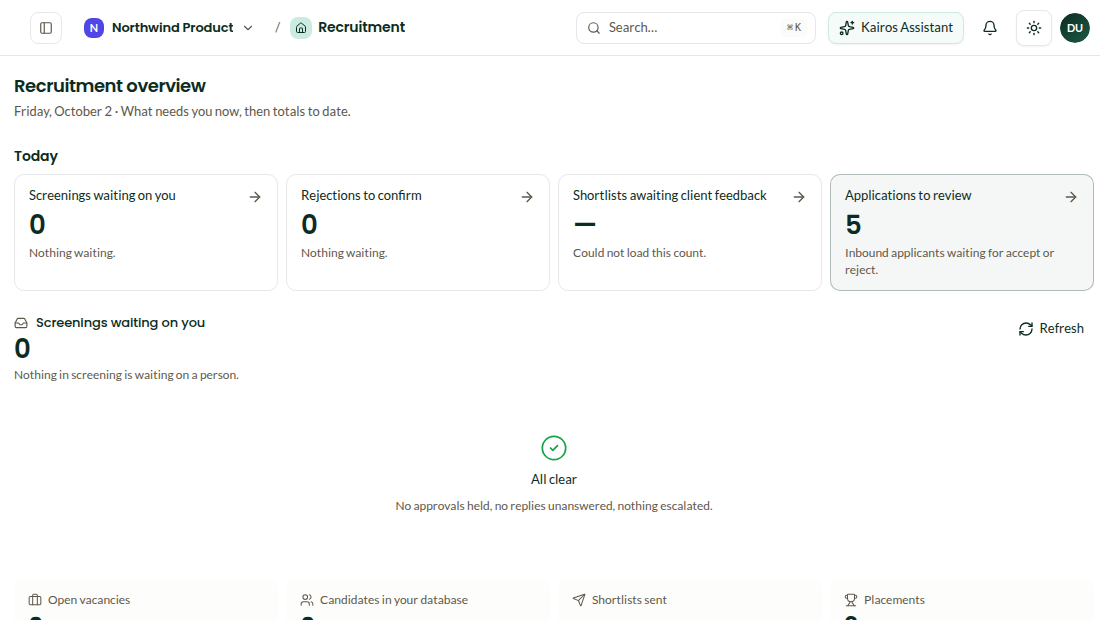Screen dimensions: 1100x620
Task: Open the Rejections to confirm card
Action: 417,232
